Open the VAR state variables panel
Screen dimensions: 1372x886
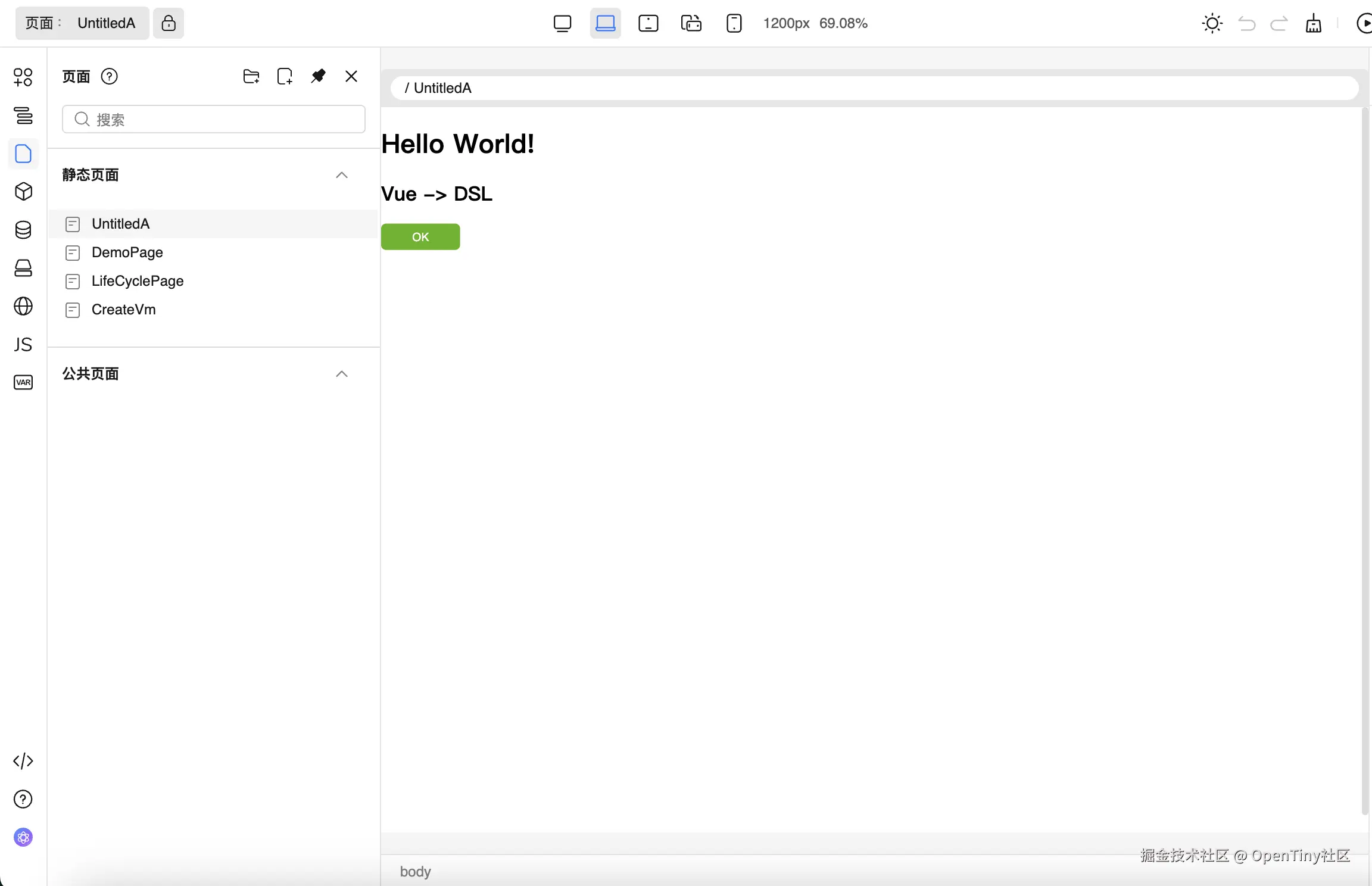[x=23, y=382]
